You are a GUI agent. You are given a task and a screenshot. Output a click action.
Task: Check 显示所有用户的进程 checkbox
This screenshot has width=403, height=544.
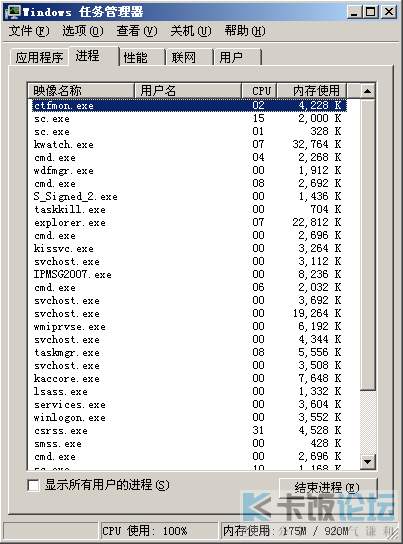[x=33, y=485]
